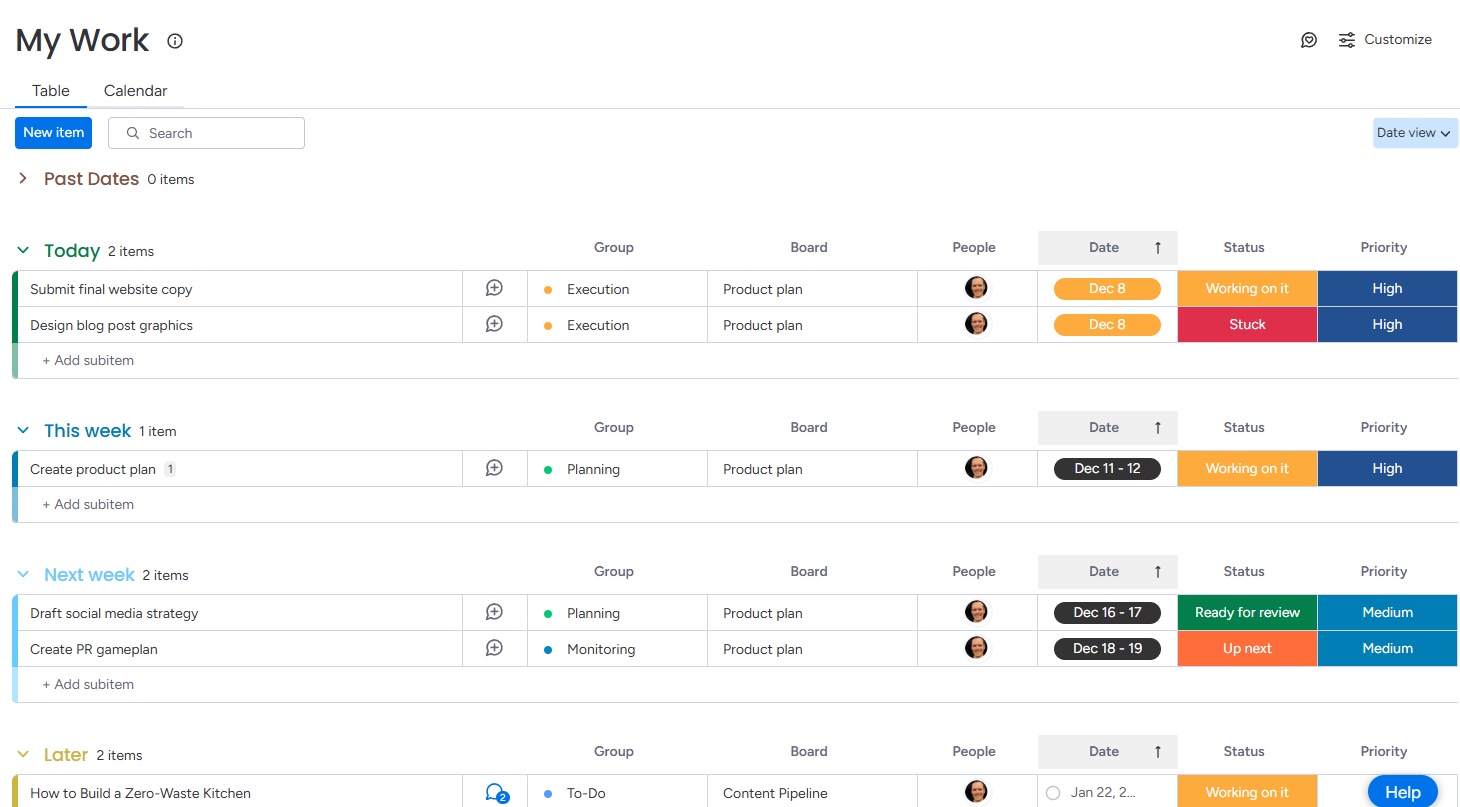This screenshot has height=807, width=1460.
Task: Expand the Past Dates section
Action: click(23, 179)
